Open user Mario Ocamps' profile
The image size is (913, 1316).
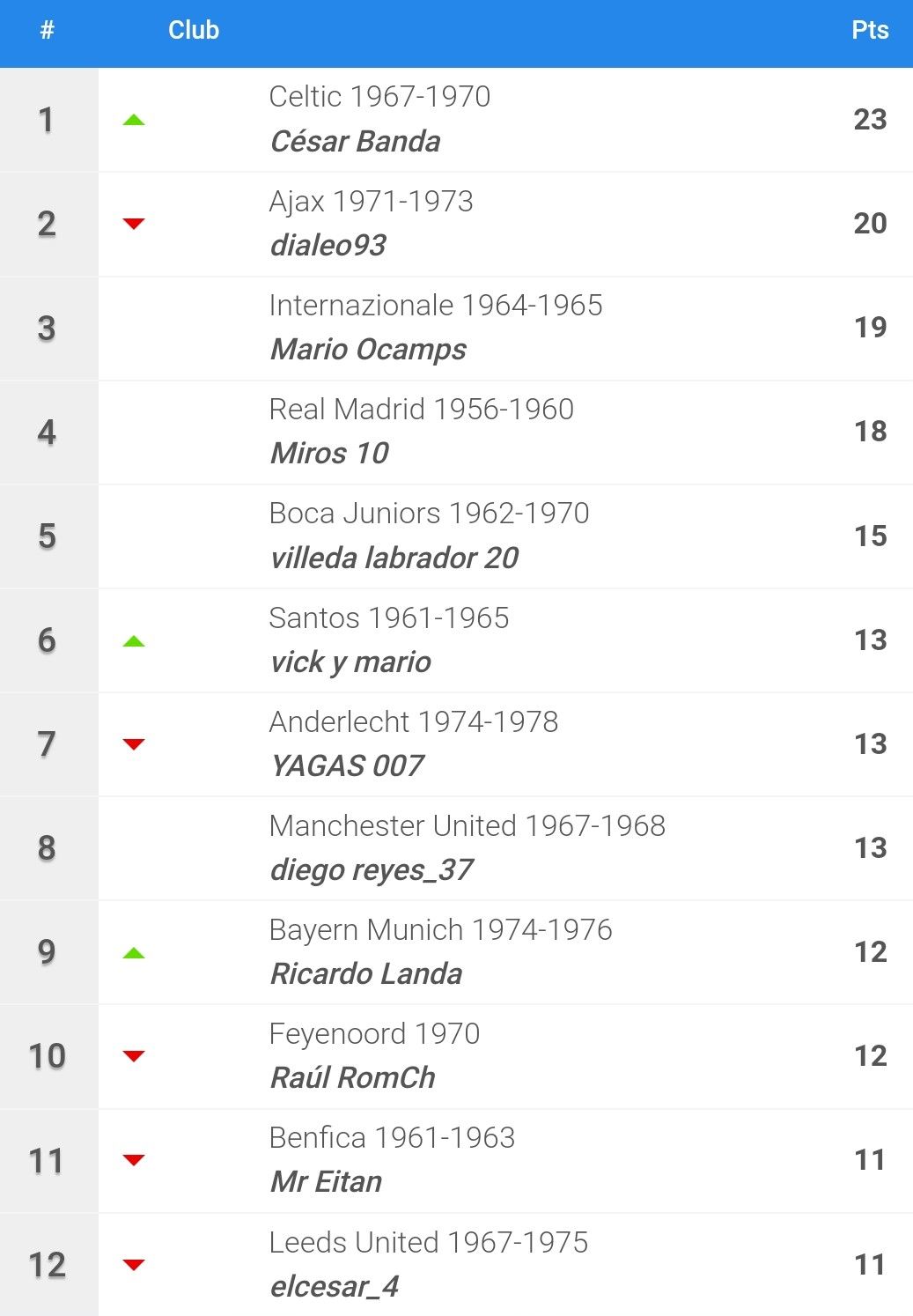(368, 350)
